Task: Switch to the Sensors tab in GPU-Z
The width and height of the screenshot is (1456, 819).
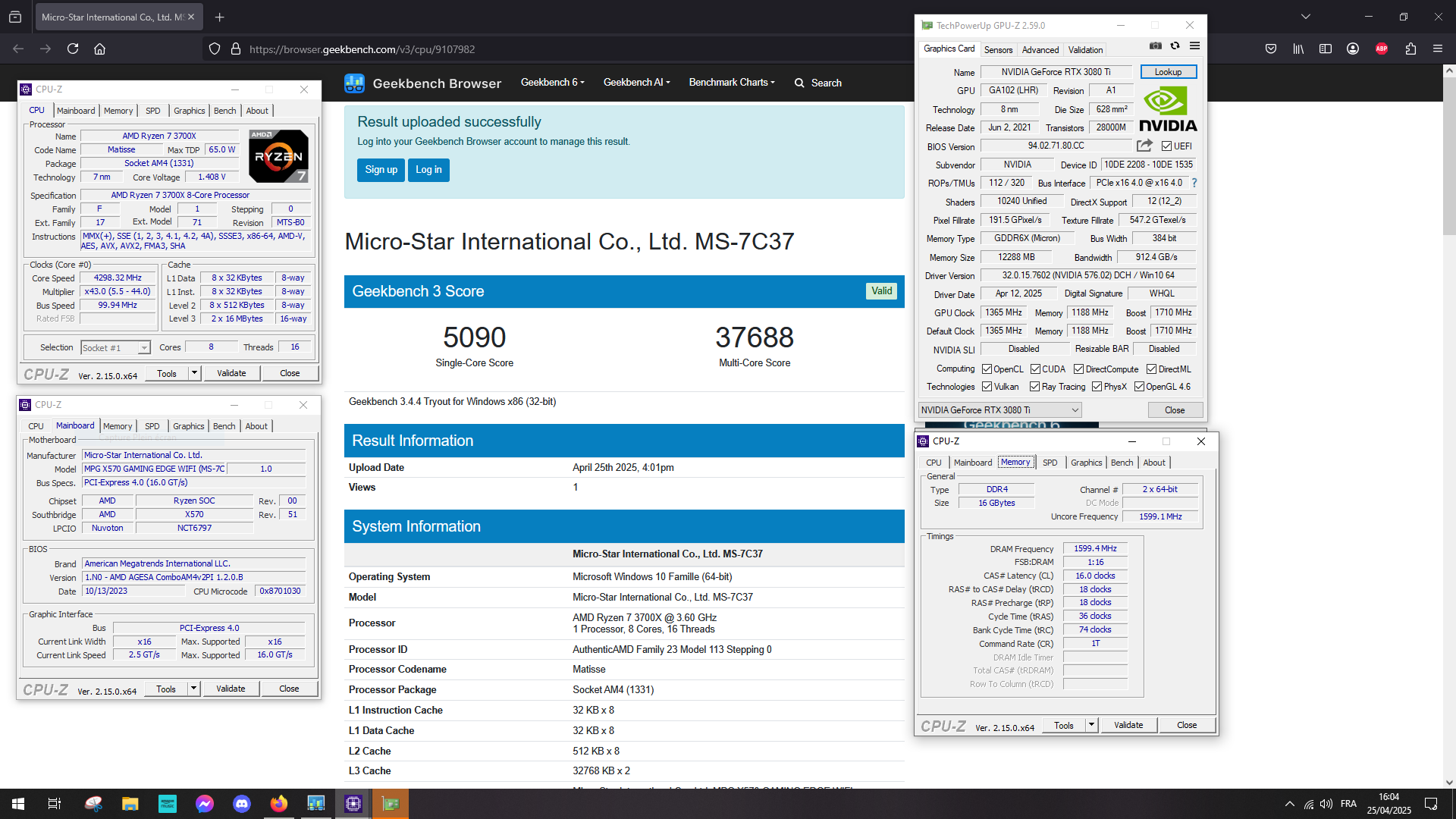Action: pyautogui.click(x=998, y=50)
